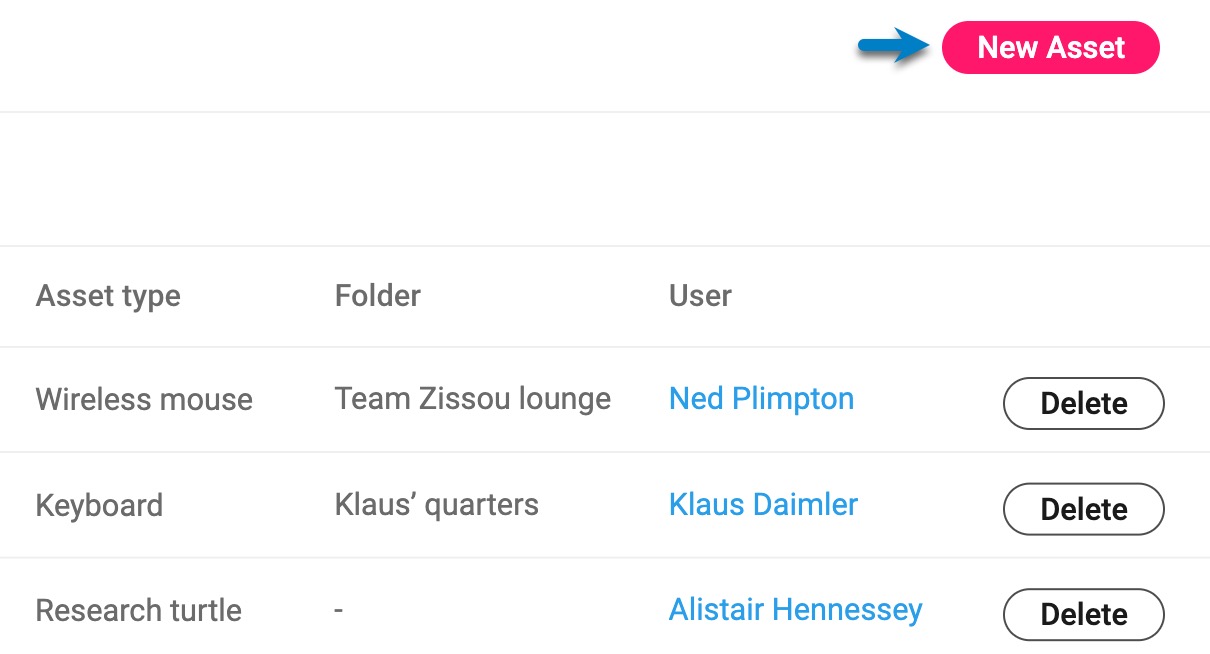Screen dimensions: 1210x654
Task: Click the blue arrow pointing to New Asset
Action: click(x=895, y=46)
